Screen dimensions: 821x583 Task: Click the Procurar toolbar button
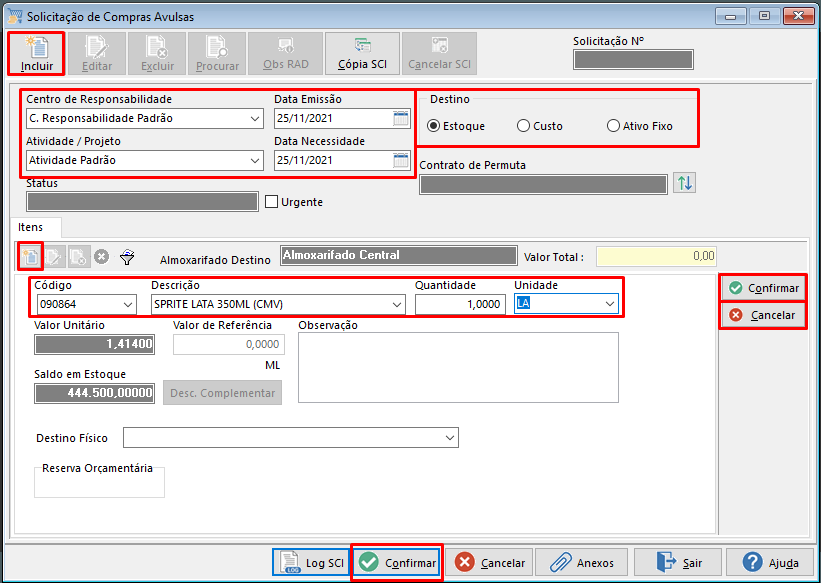click(217, 53)
